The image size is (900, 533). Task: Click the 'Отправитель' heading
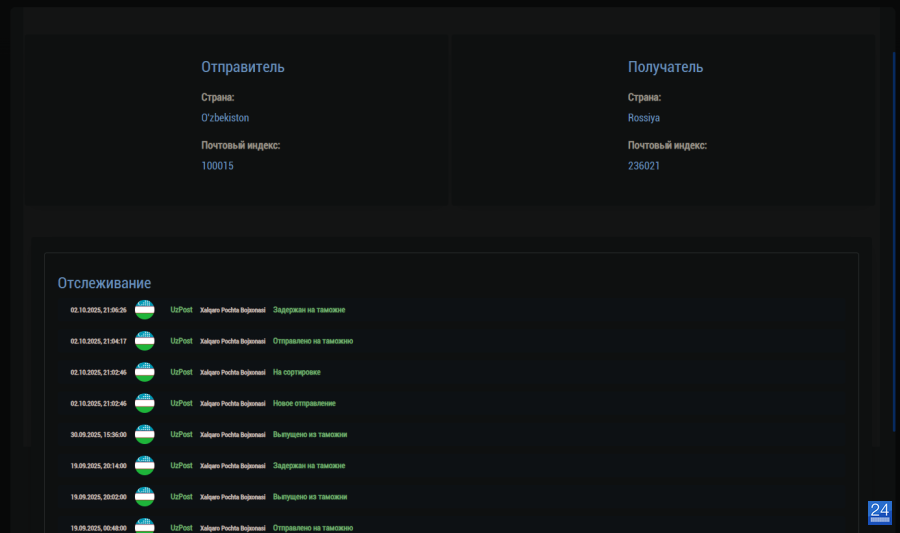[x=243, y=67]
